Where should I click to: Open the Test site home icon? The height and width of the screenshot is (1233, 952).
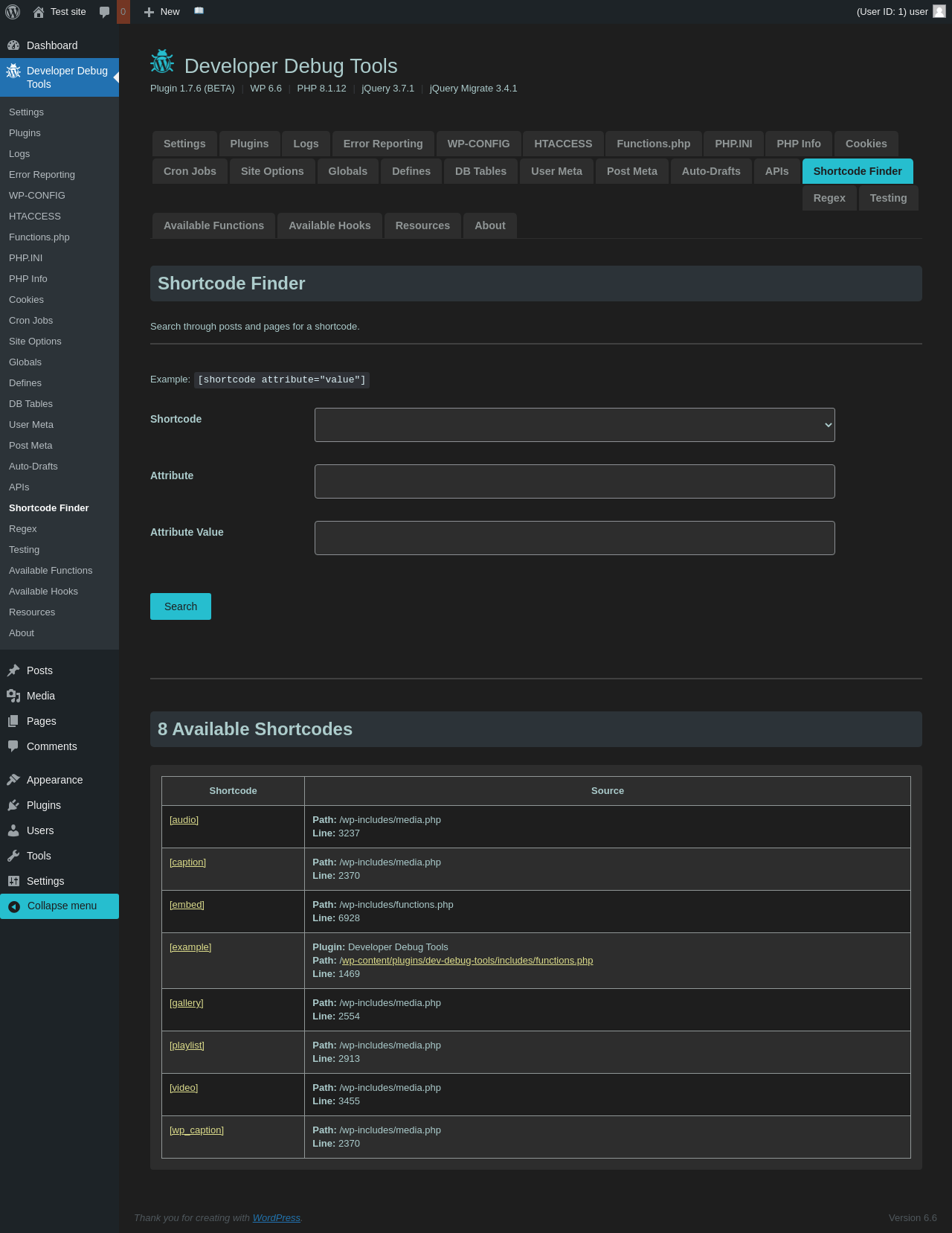tap(39, 12)
